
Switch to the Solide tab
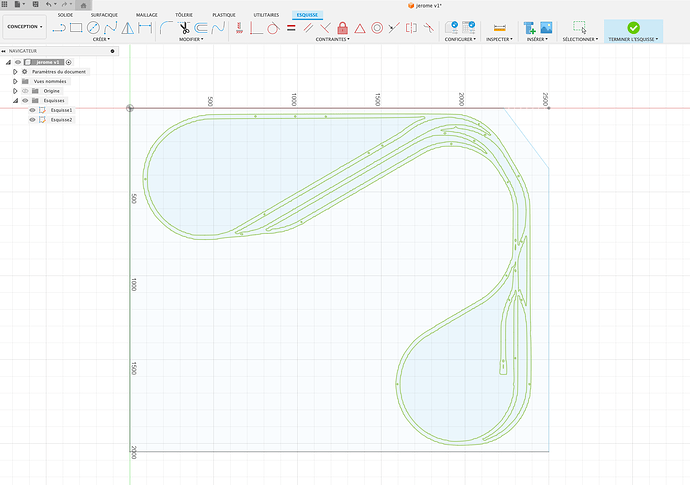(x=65, y=16)
